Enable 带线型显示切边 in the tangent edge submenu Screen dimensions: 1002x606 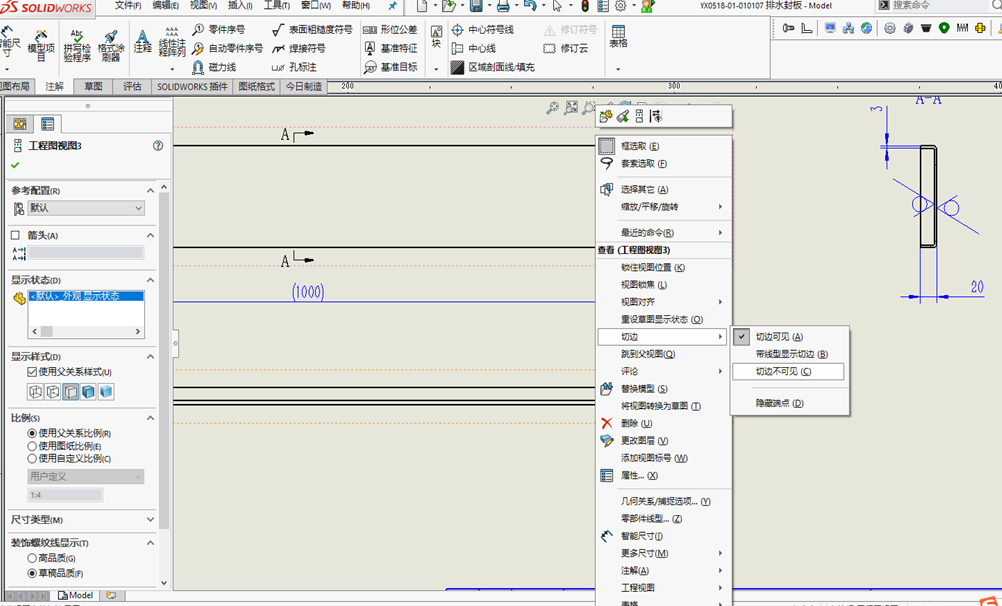tap(790, 353)
